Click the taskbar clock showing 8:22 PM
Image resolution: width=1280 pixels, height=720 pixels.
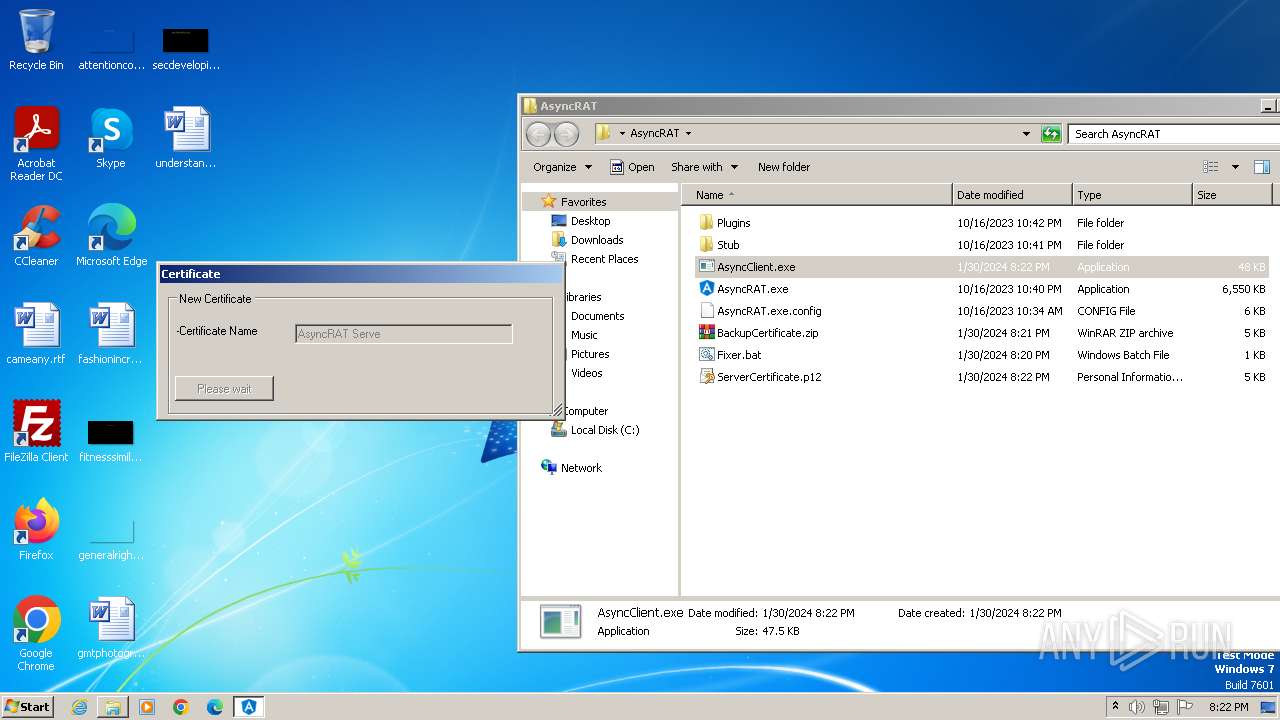coord(1228,707)
